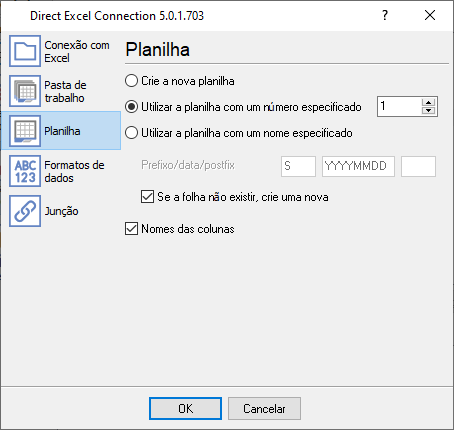Switch to Formatos de dados section label
This screenshot has width=454, height=430.
coord(74,171)
